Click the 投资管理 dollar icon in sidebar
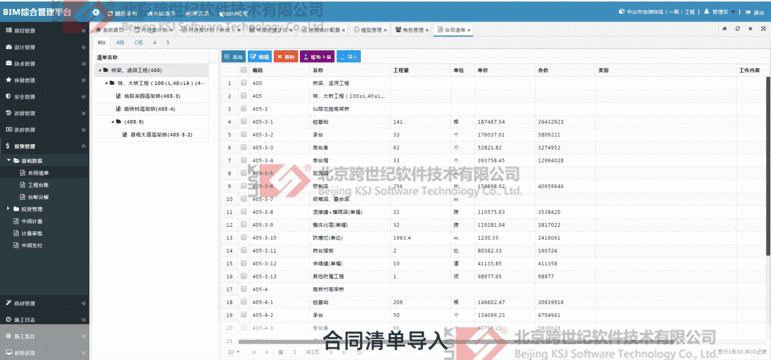Screen dimensions: 771x360 [x=8, y=146]
